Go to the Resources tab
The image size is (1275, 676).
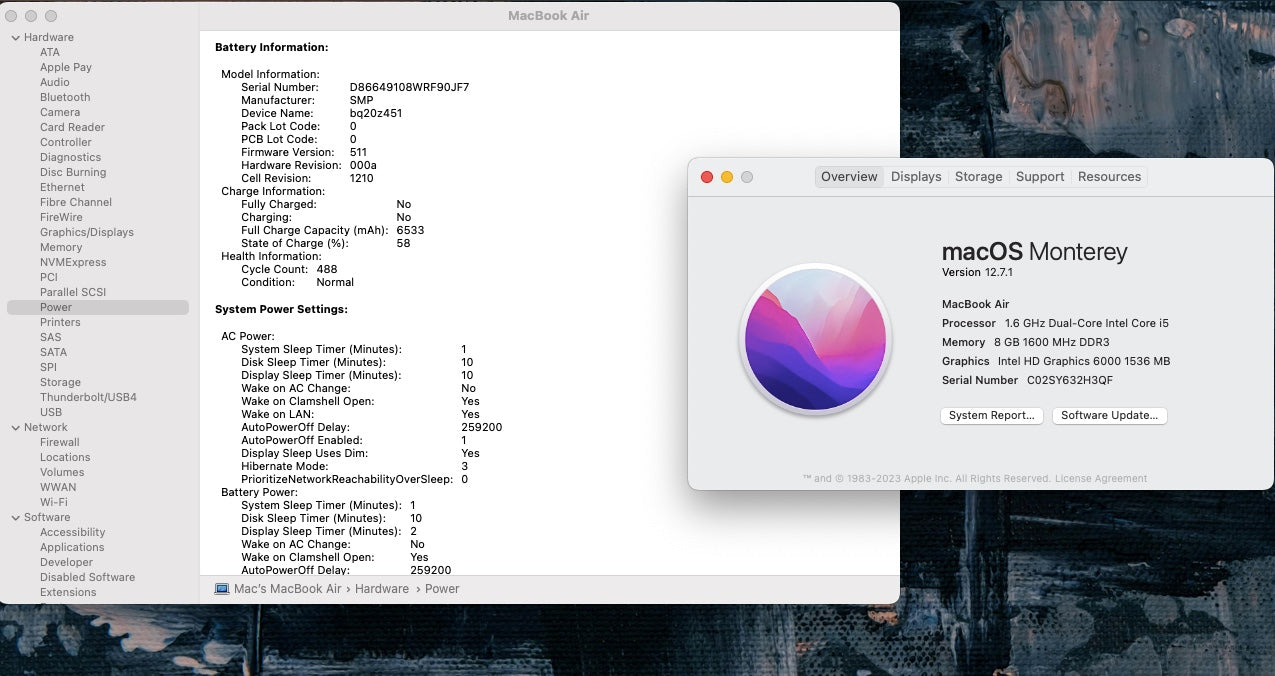point(1109,177)
